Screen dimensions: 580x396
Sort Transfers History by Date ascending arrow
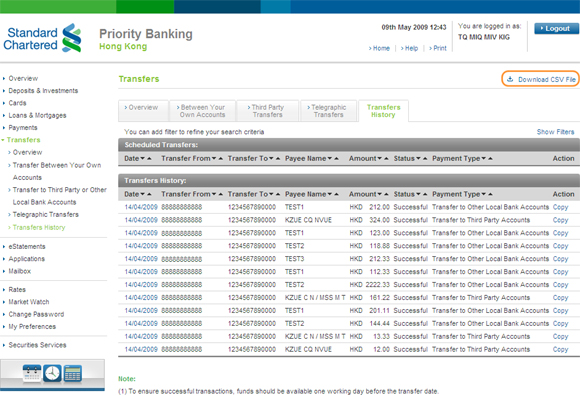click(x=149, y=194)
